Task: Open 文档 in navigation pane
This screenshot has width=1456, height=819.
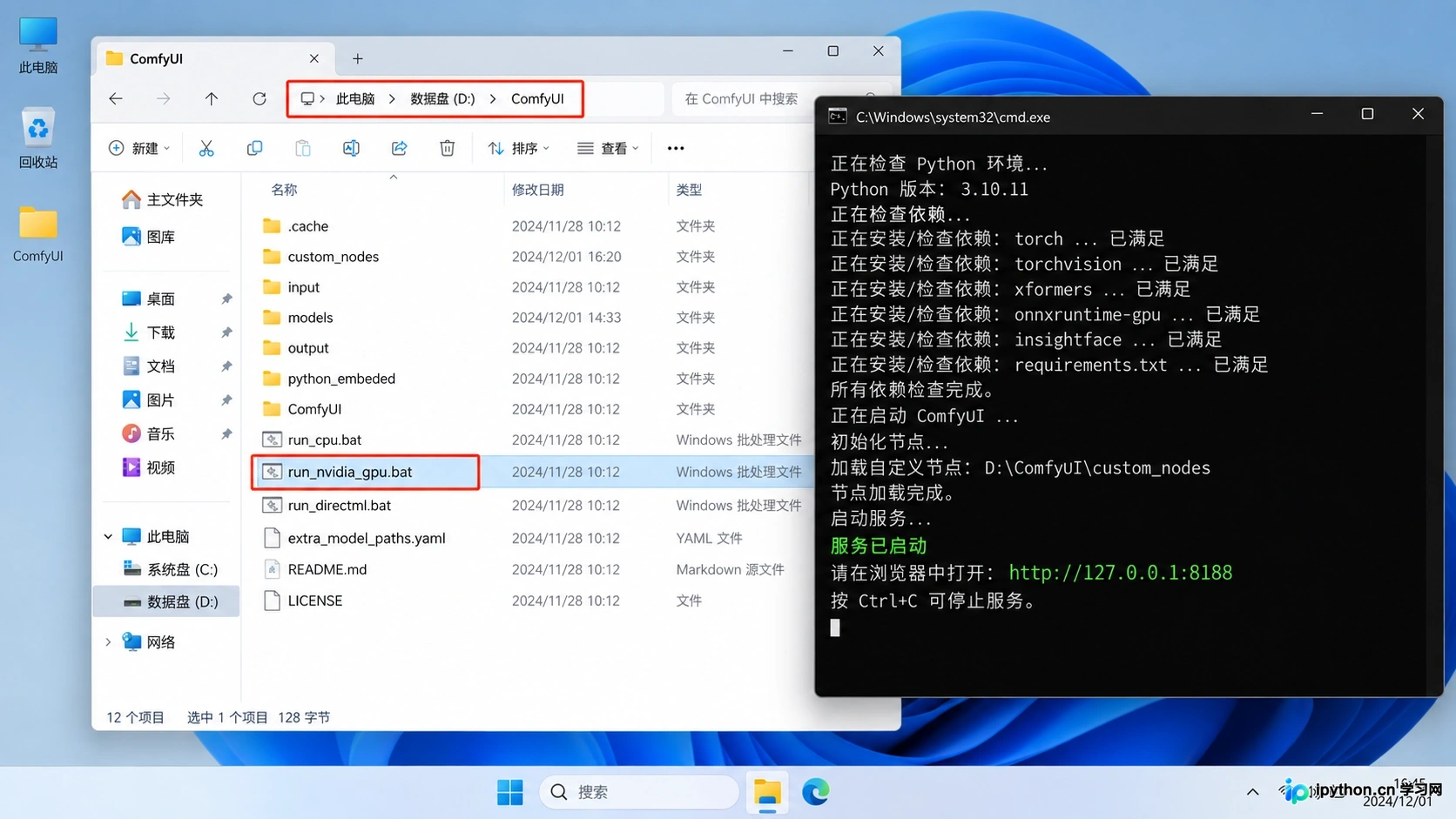Action: (148, 366)
